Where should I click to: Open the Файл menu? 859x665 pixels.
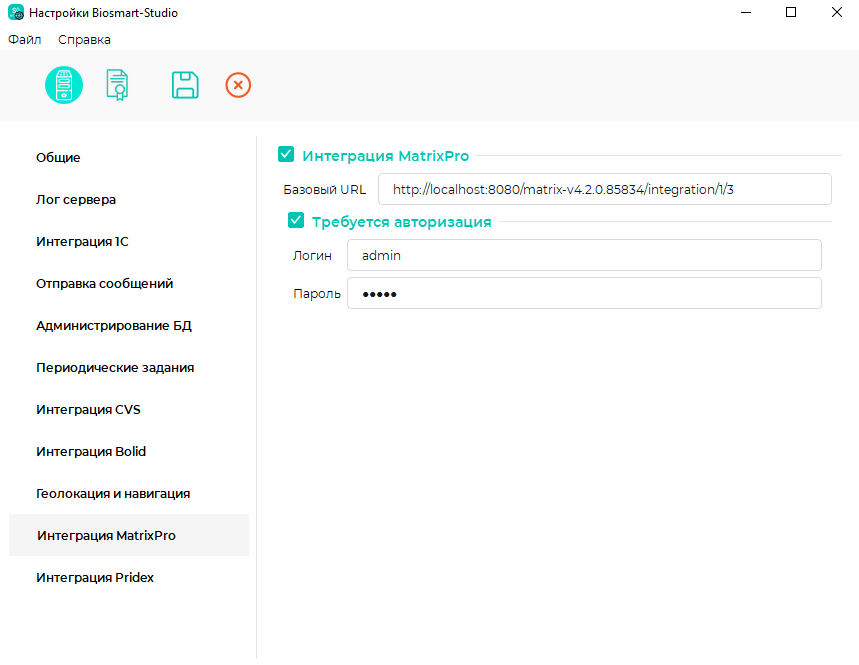pos(25,39)
